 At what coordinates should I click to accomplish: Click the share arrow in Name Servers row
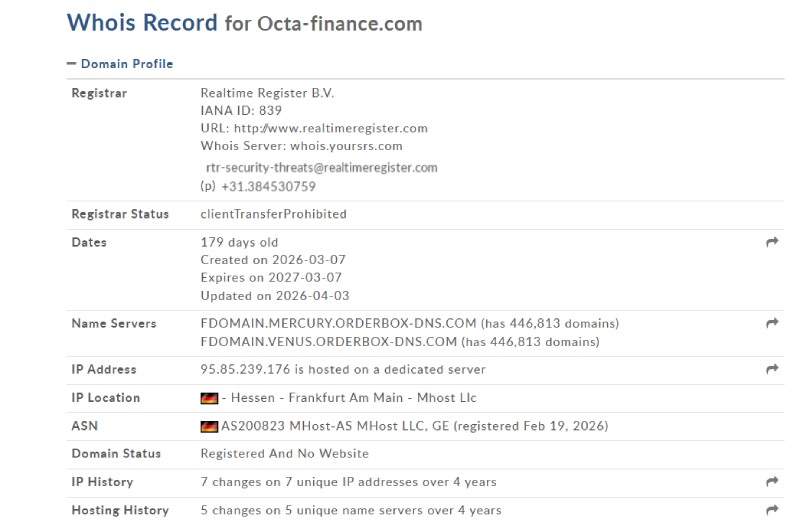pos(772,323)
